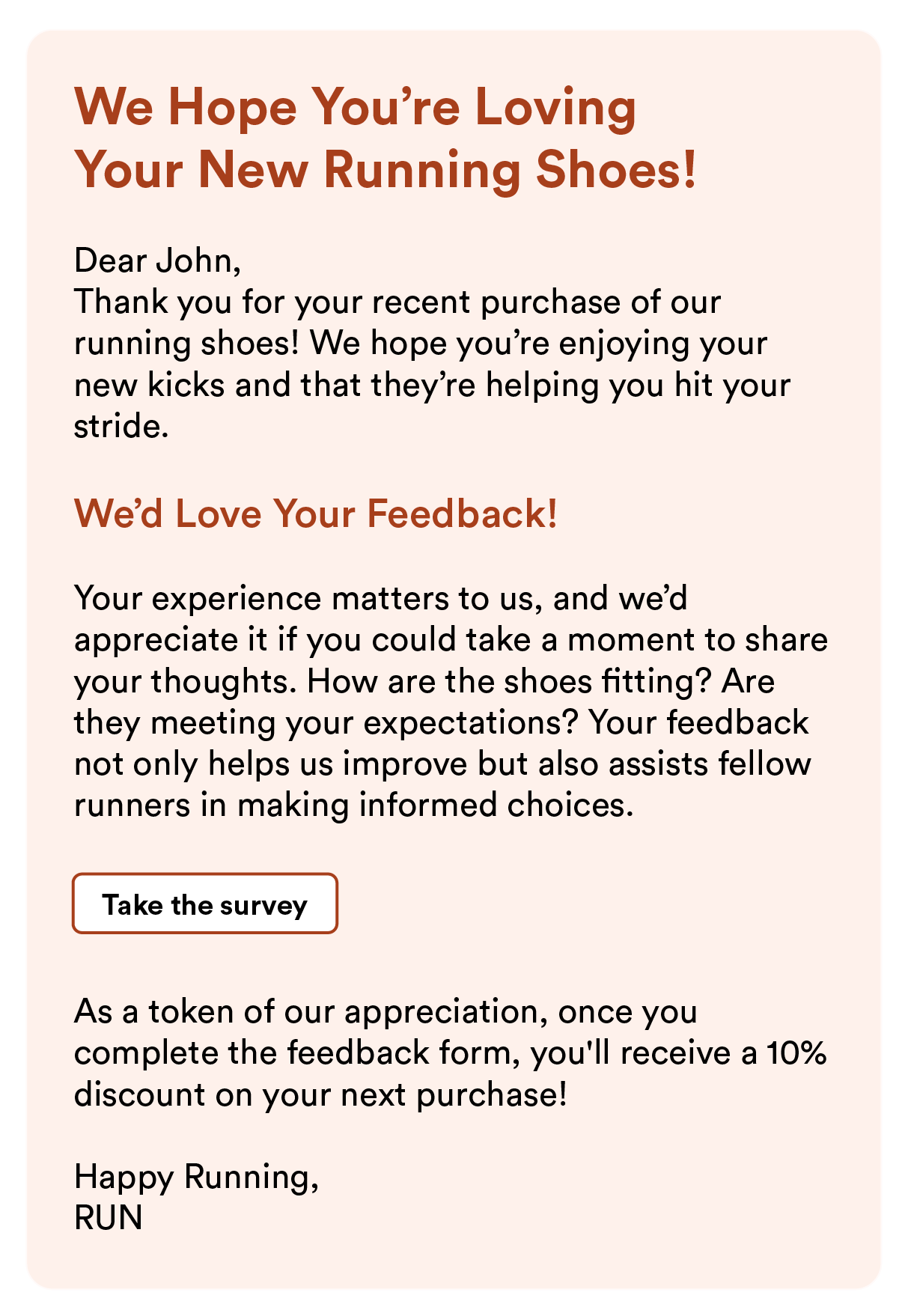Click the "Dear John," greeting line

coord(157,261)
